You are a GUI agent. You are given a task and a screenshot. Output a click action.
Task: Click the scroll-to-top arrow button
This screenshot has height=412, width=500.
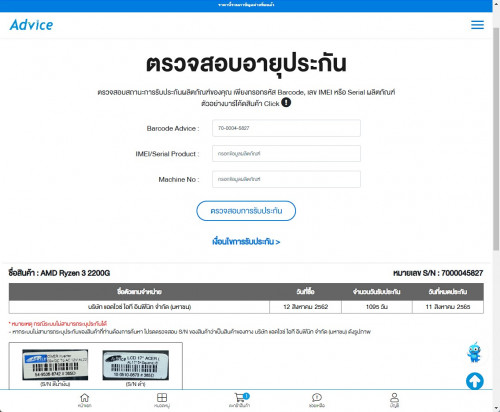(x=475, y=381)
